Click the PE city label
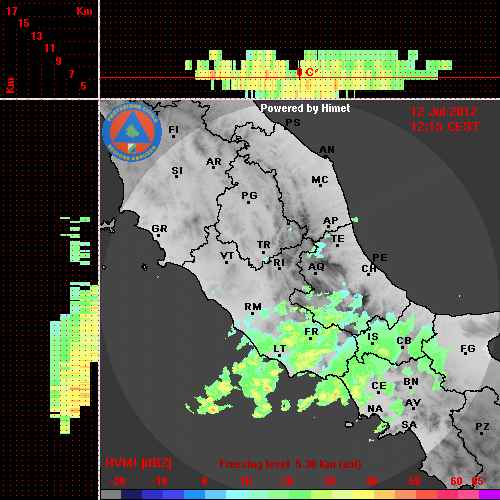Viewport: 500px width, 500px height. [x=380, y=258]
